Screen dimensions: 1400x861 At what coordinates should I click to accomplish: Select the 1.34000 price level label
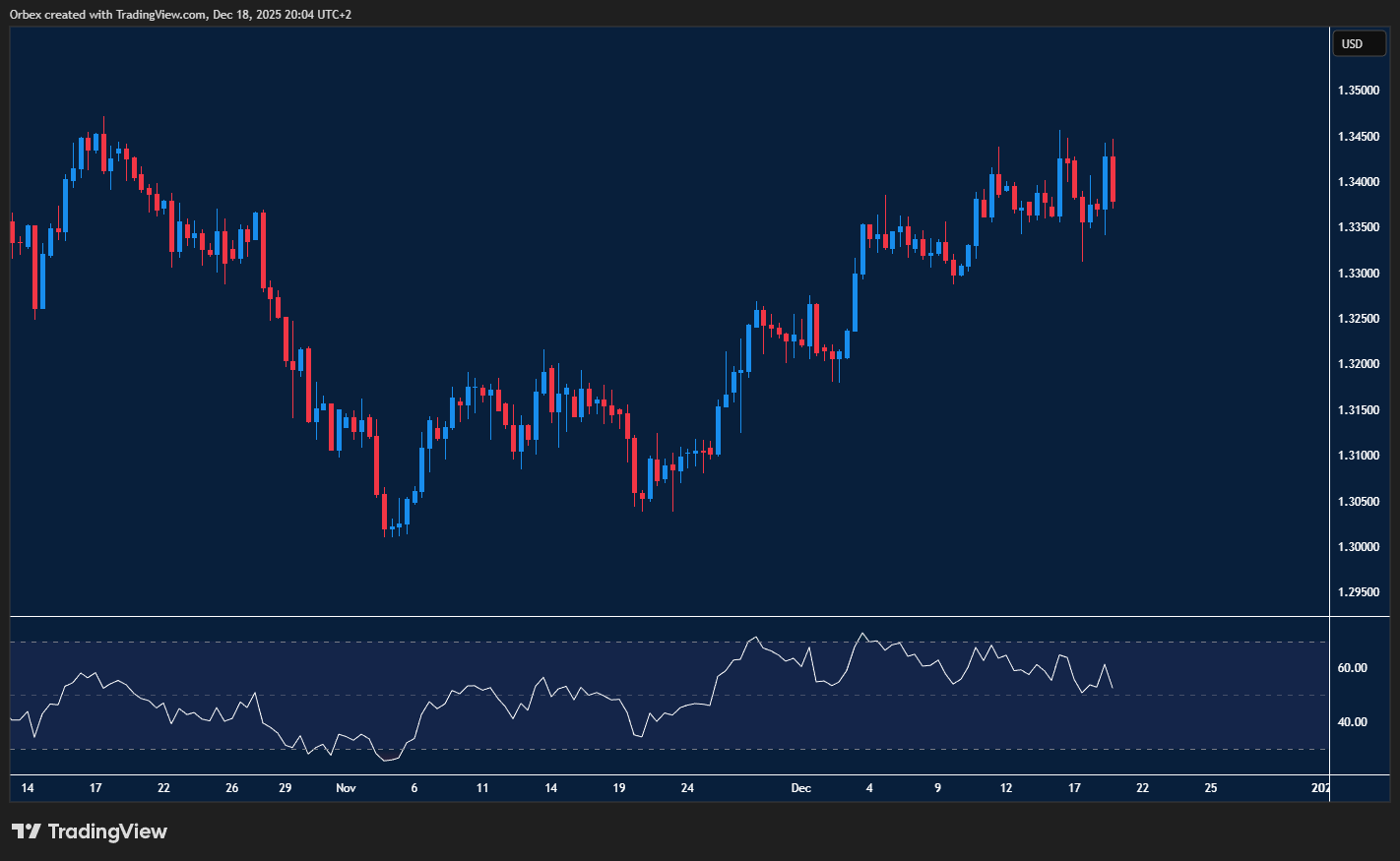point(1358,182)
